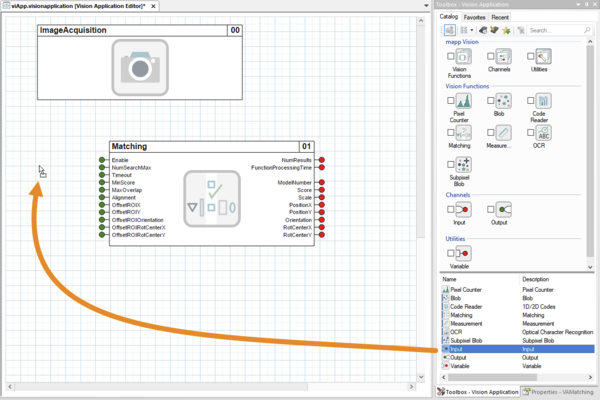Click the red NumResults output pin

(322, 160)
